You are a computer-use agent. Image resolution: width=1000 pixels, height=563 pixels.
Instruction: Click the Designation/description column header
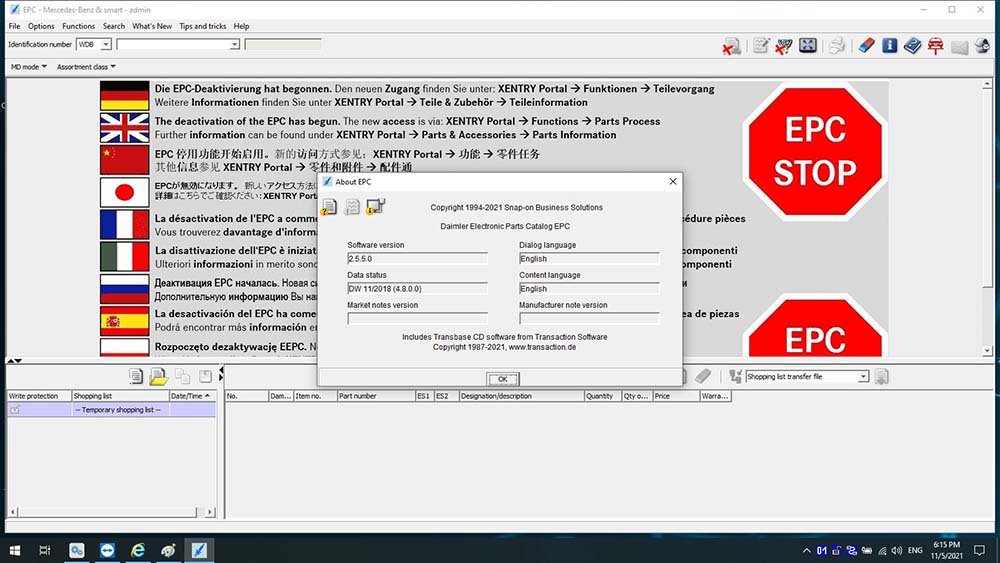click(521, 396)
